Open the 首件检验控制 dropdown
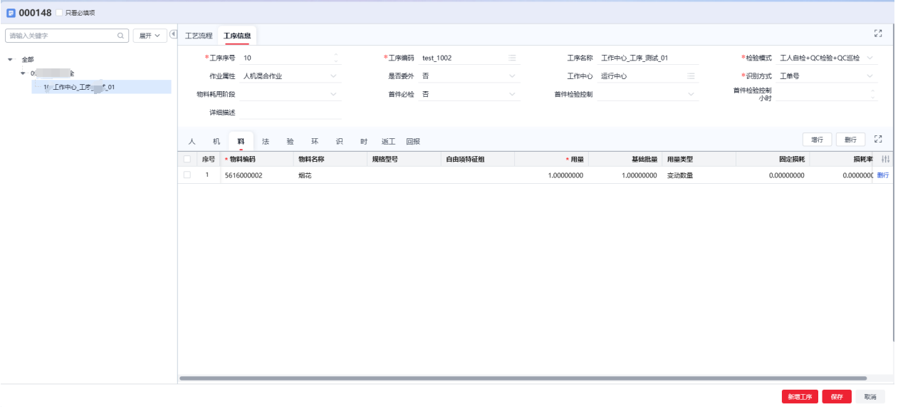 coord(648,94)
